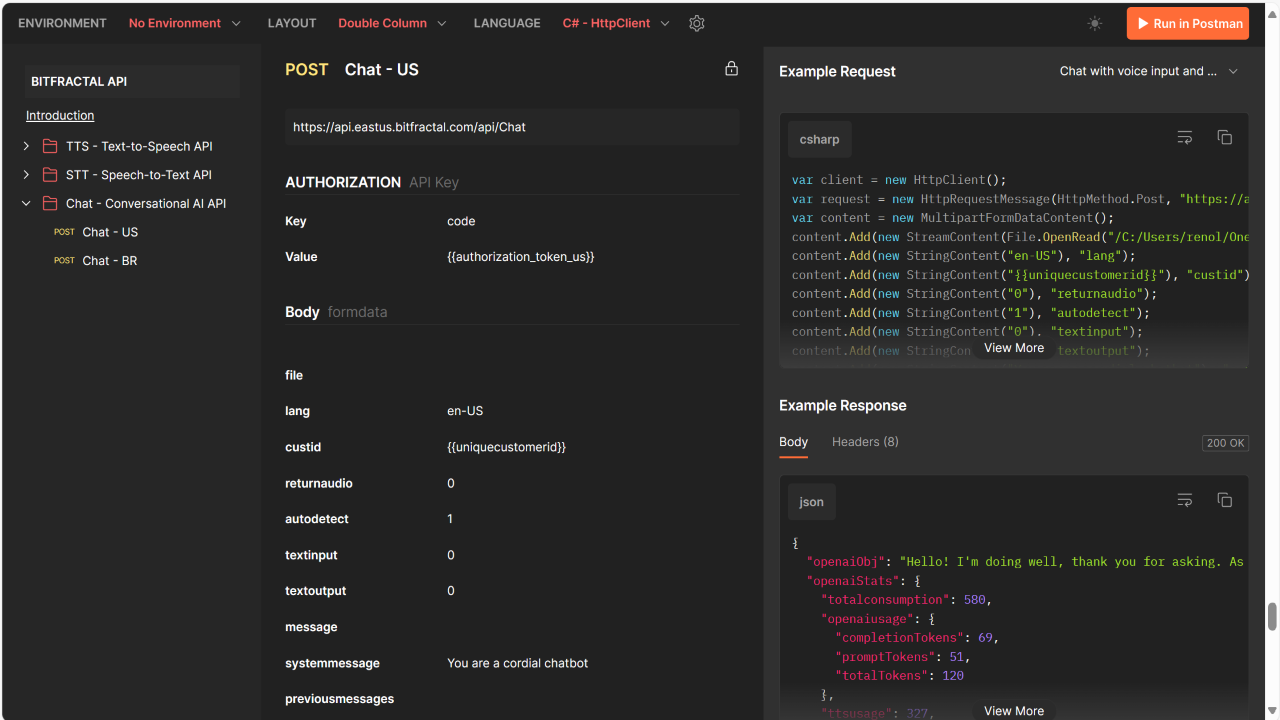Click the previousmessages parameter name
The height and width of the screenshot is (720, 1280).
[340, 699]
